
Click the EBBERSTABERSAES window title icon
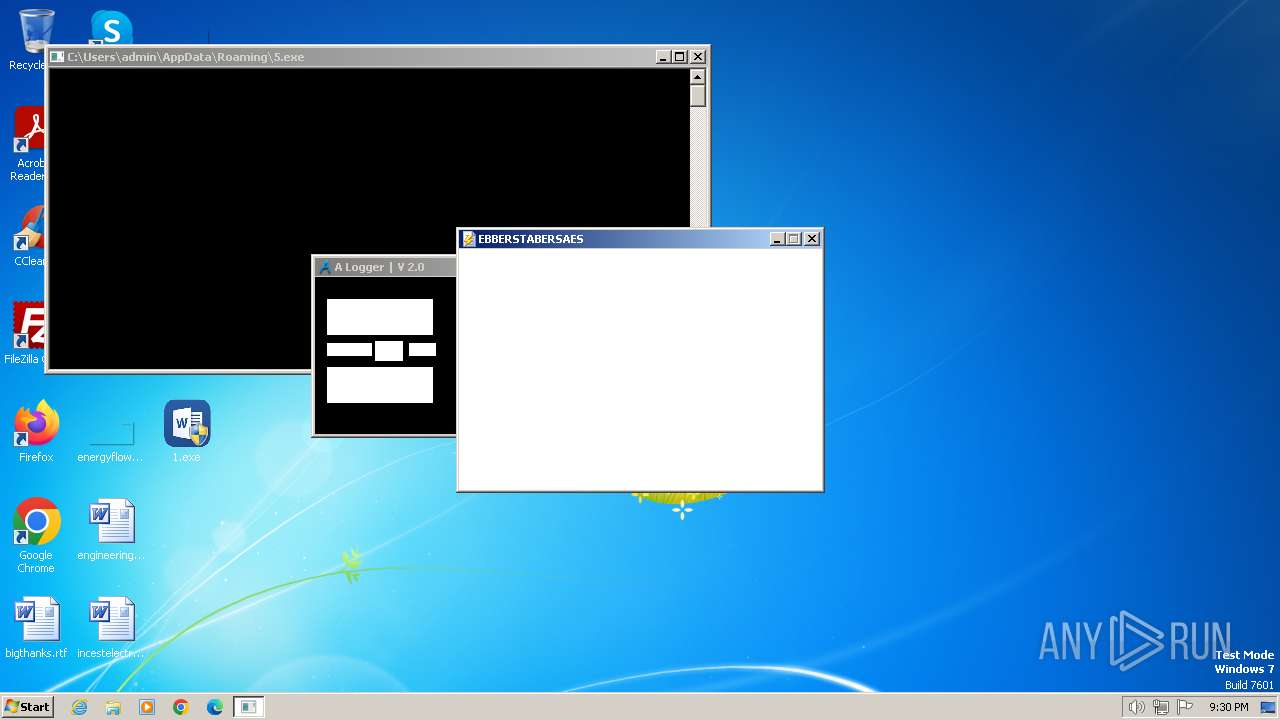[468, 239]
